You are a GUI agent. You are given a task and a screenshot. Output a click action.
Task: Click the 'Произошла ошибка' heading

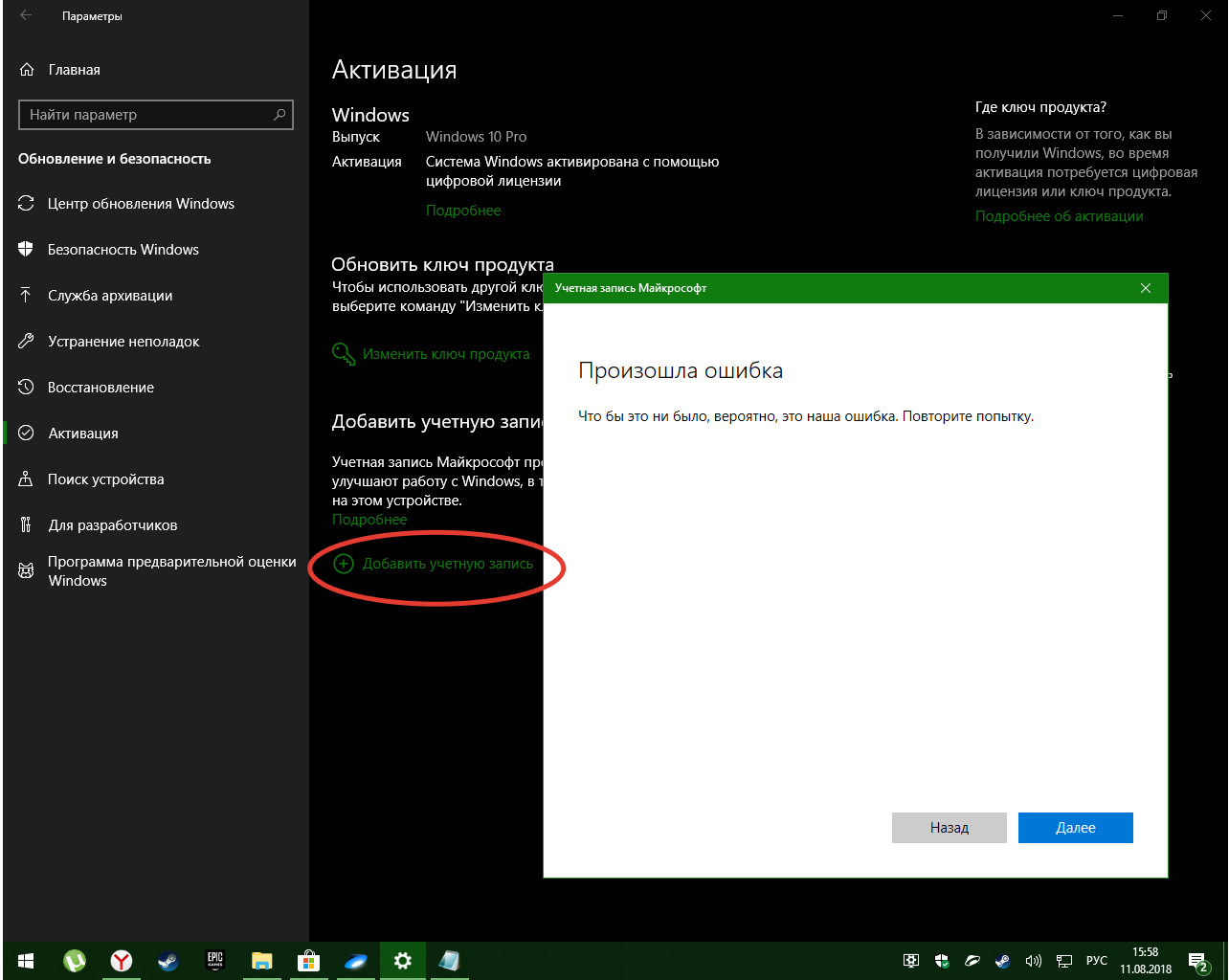[x=681, y=371]
